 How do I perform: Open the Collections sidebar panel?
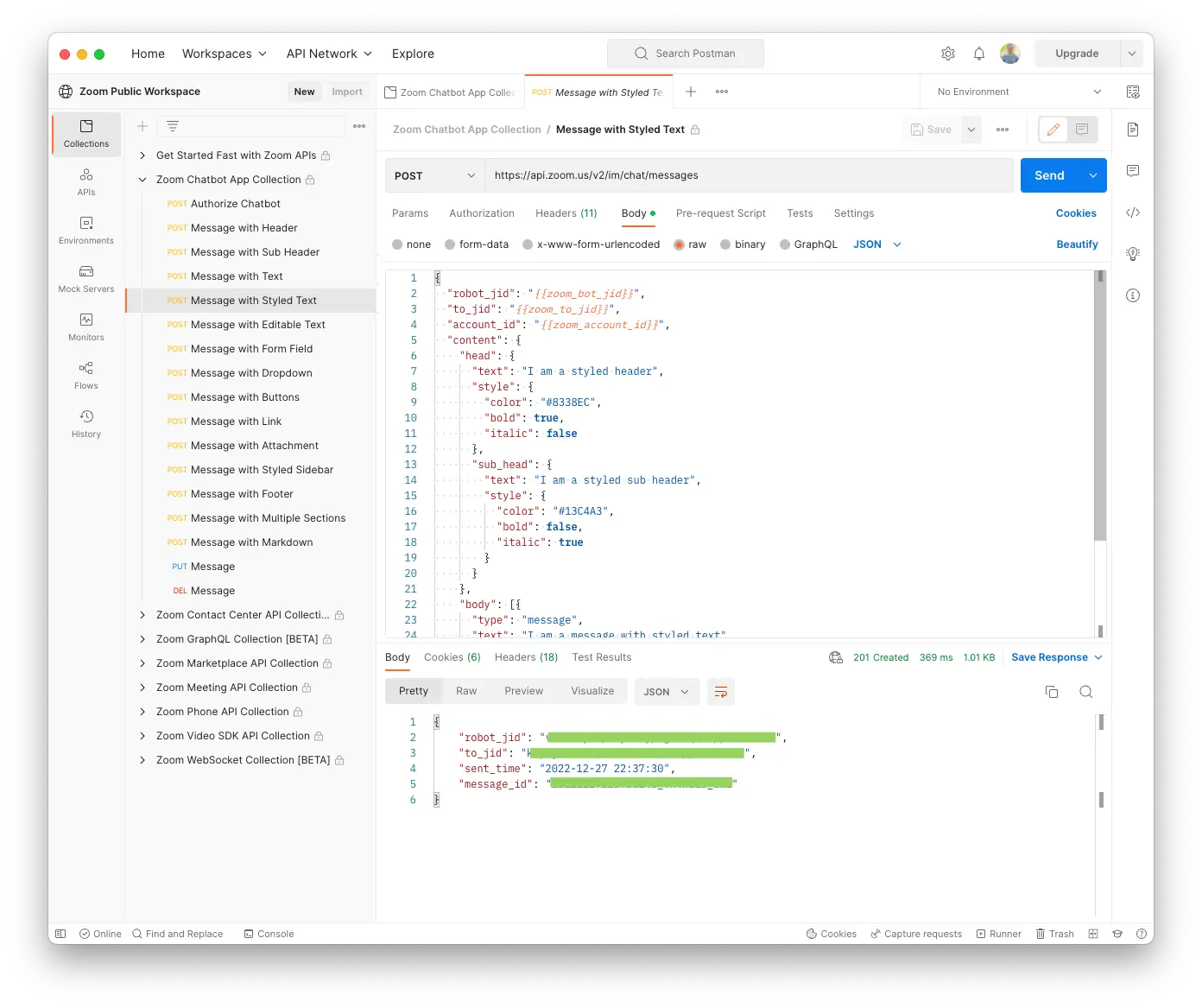(85, 134)
